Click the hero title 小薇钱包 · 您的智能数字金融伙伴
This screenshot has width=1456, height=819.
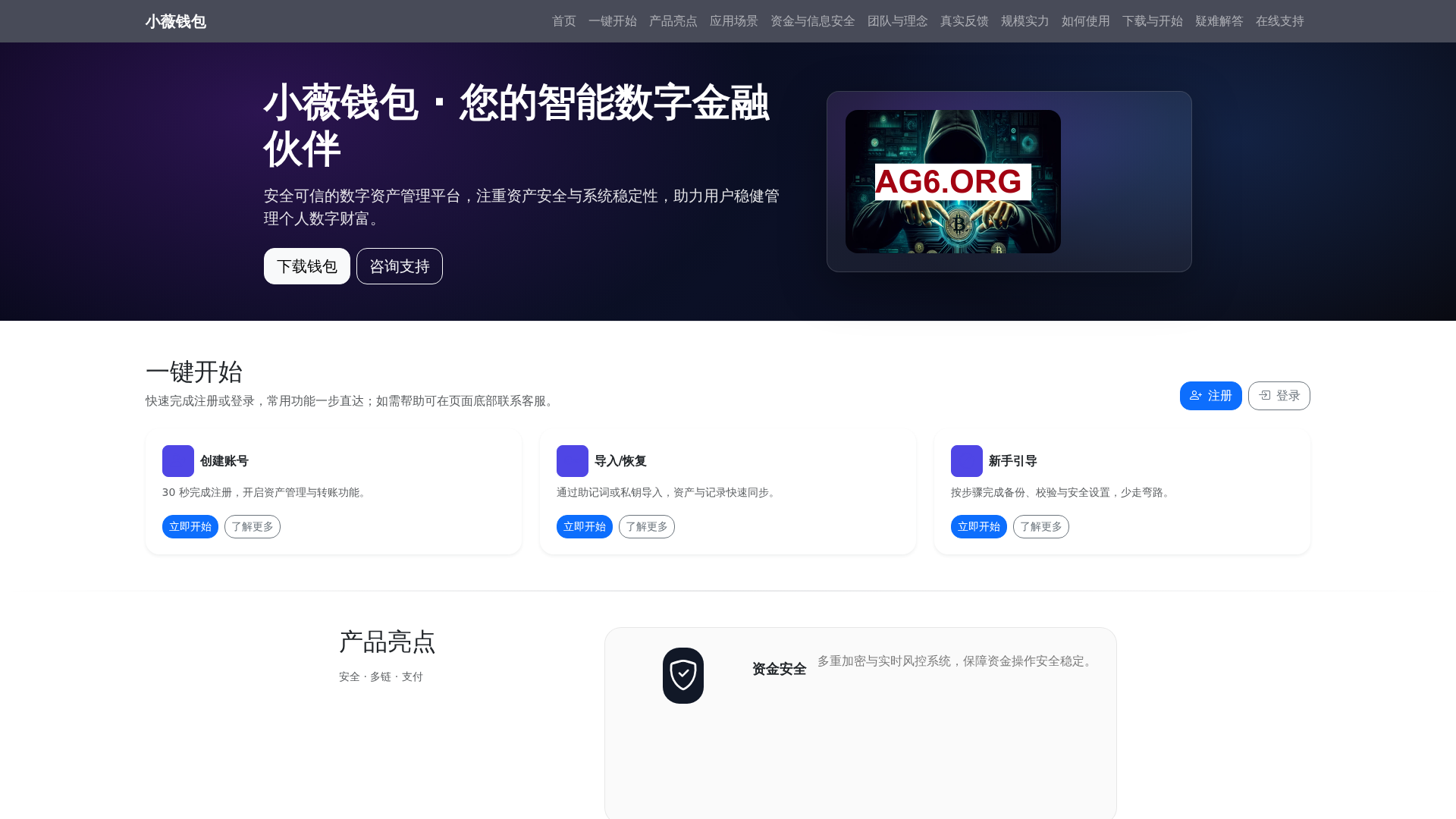pyautogui.click(x=516, y=125)
